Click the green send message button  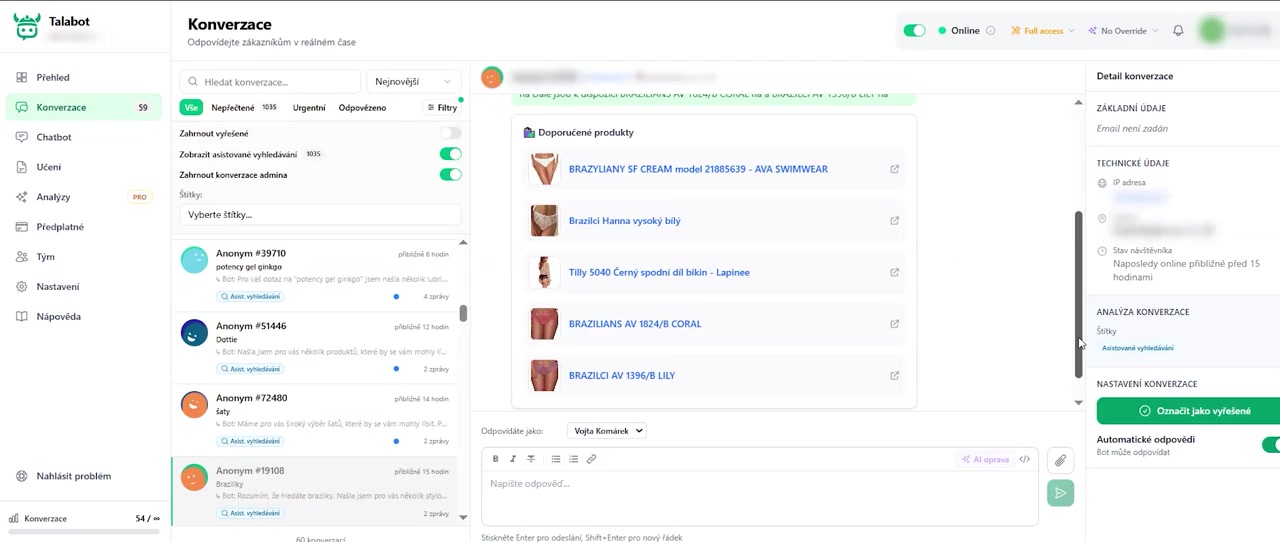1060,493
